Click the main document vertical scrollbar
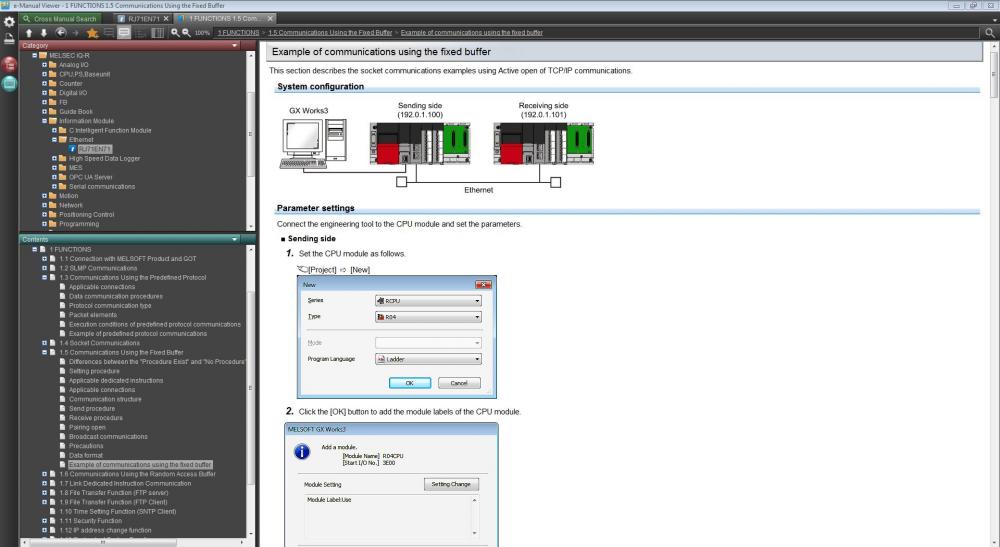This screenshot has width=1000, height=547. tap(994, 75)
